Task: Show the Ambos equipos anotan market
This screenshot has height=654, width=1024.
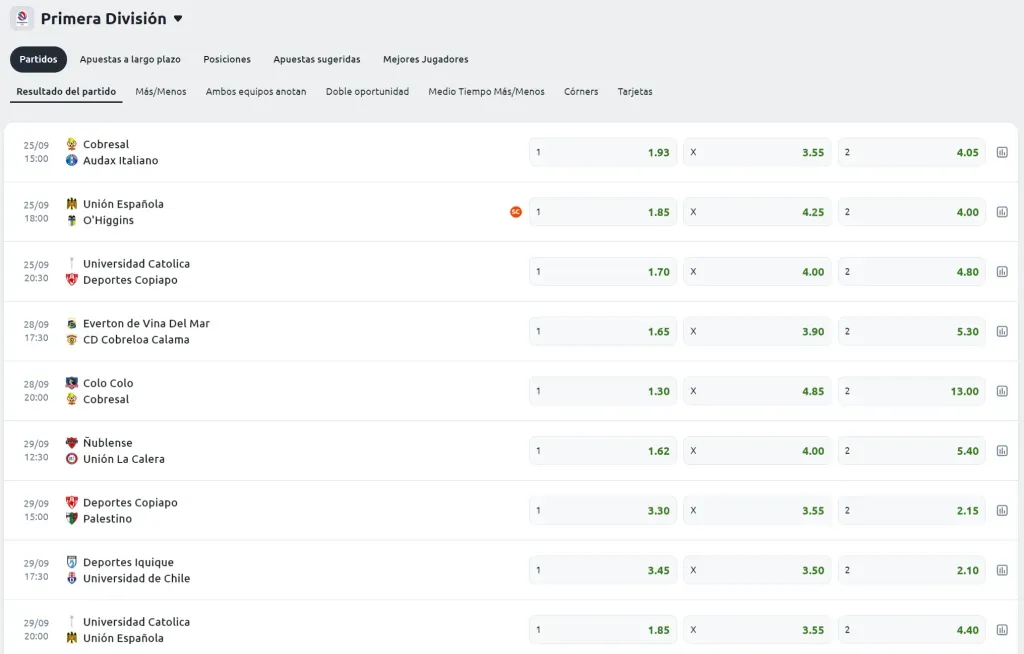Action: click(256, 91)
